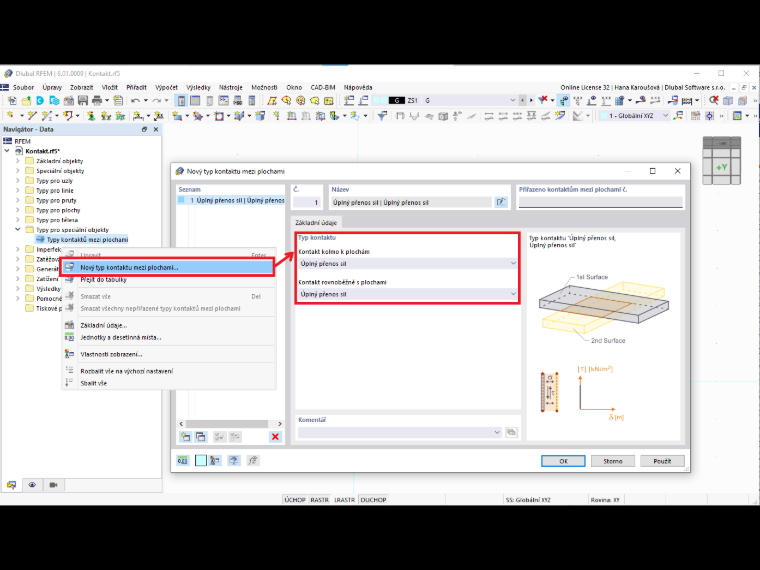Click the +Y view cube in the workspace

(722, 167)
